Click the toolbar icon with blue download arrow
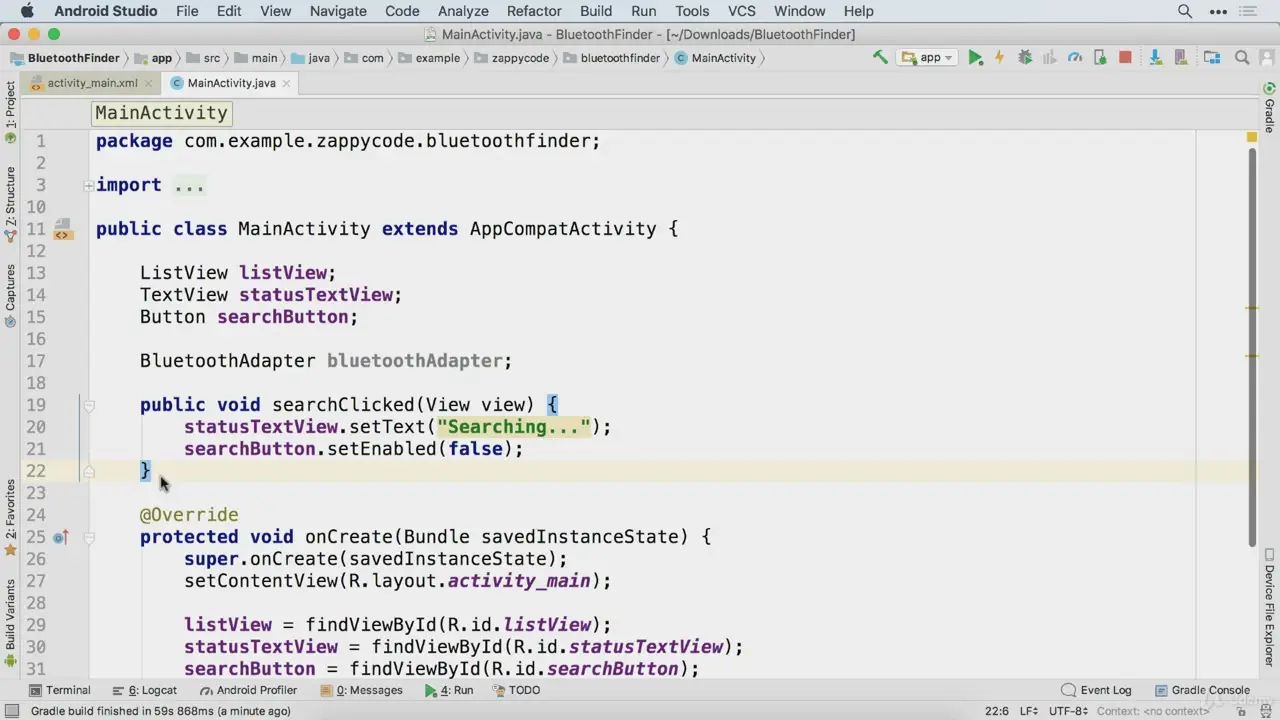 1156,58
